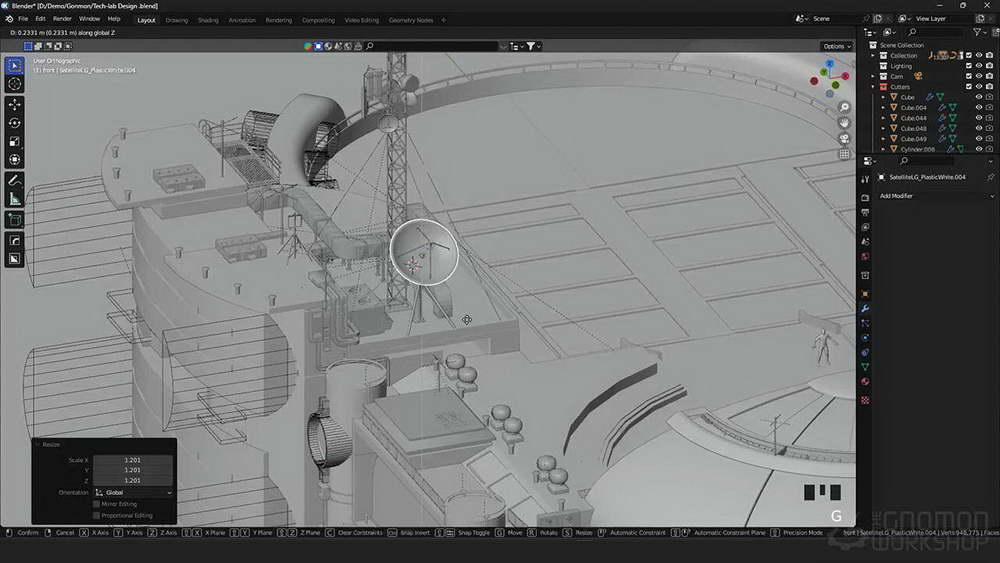Screen dimensions: 1000x563
Task: Switch to the Geometry Nodes workspace tab
Action: coord(411,20)
